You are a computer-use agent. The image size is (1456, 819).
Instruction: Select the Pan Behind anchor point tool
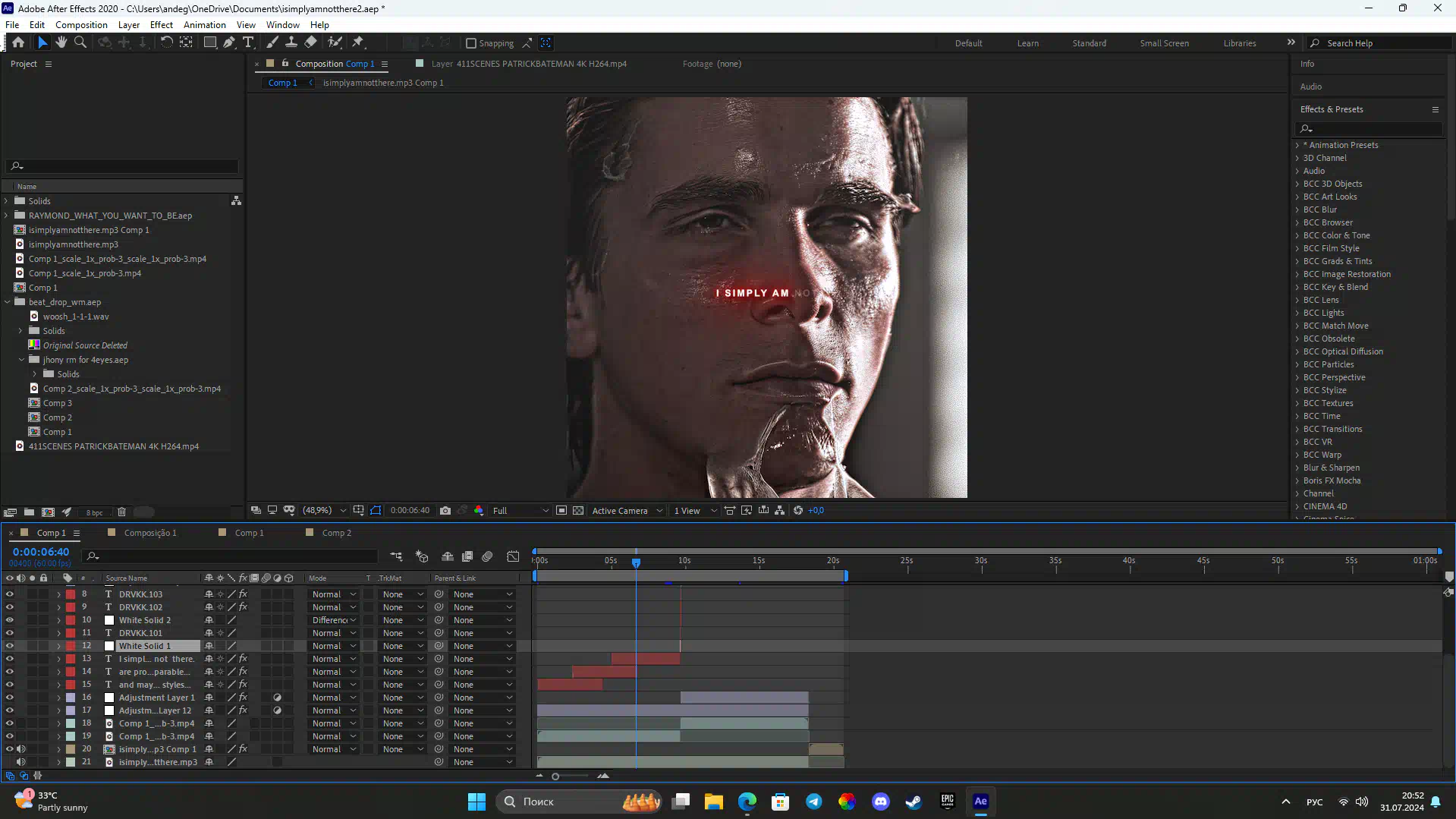click(186, 43)
